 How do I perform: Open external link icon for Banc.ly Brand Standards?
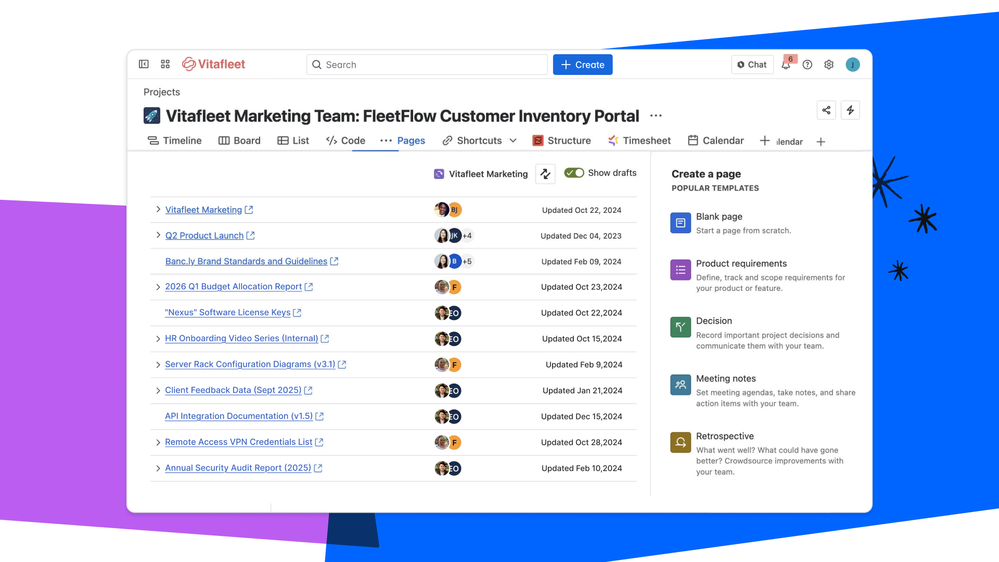[x=334, y=261]
